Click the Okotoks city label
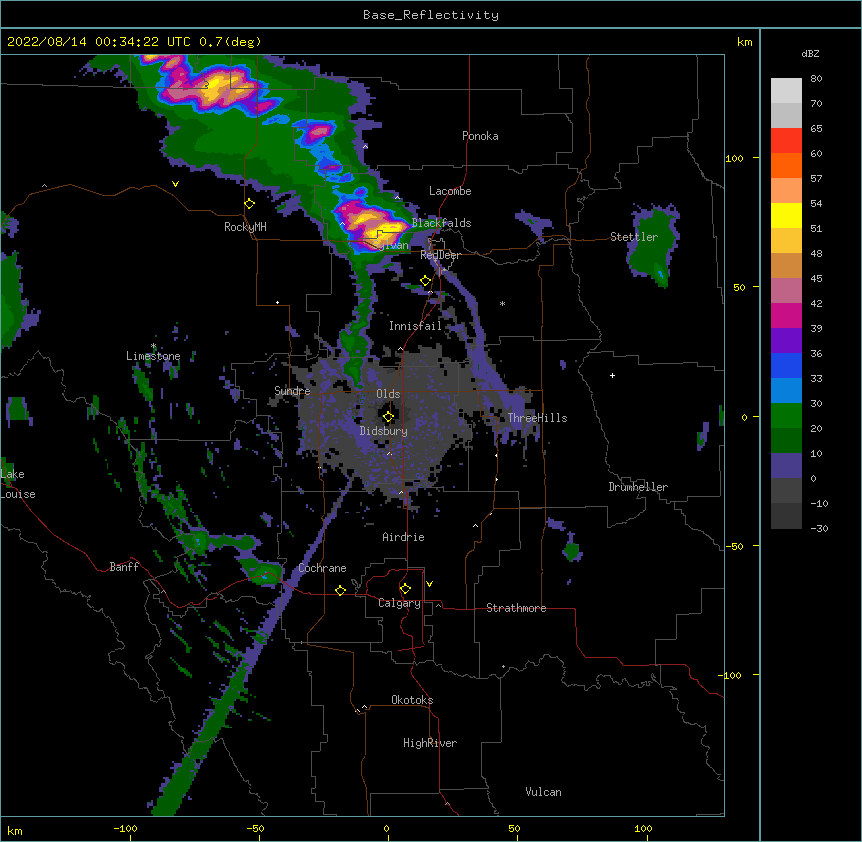 point(412,700)
